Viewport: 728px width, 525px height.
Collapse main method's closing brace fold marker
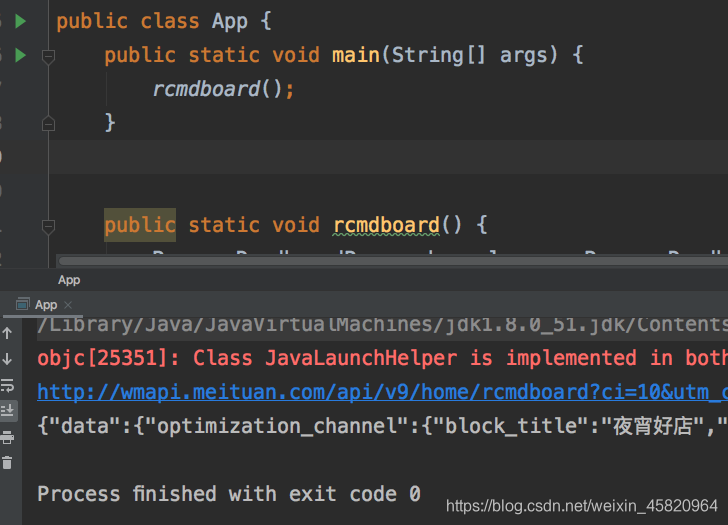point(48,123)
